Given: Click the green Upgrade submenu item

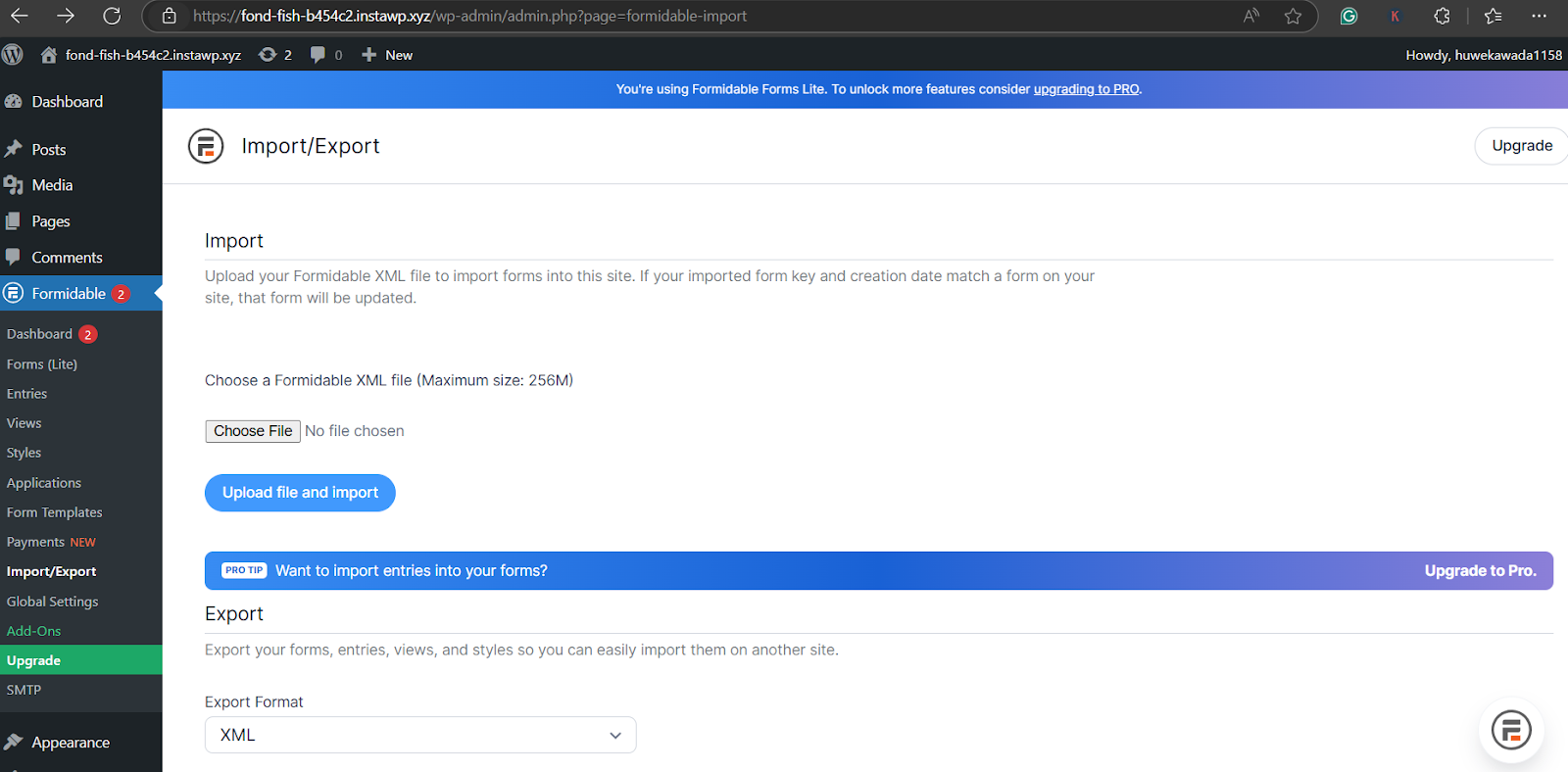Looking at the screenshot, I should [81, 660].
